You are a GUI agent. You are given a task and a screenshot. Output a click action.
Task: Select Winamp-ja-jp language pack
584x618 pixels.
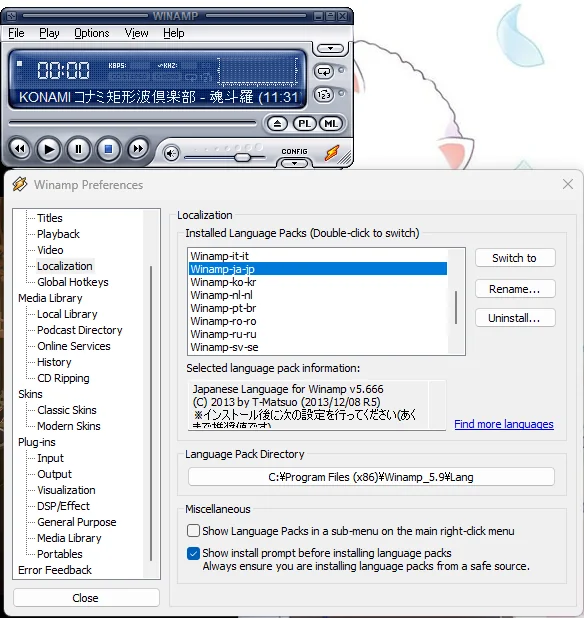(x=318, y=269)
